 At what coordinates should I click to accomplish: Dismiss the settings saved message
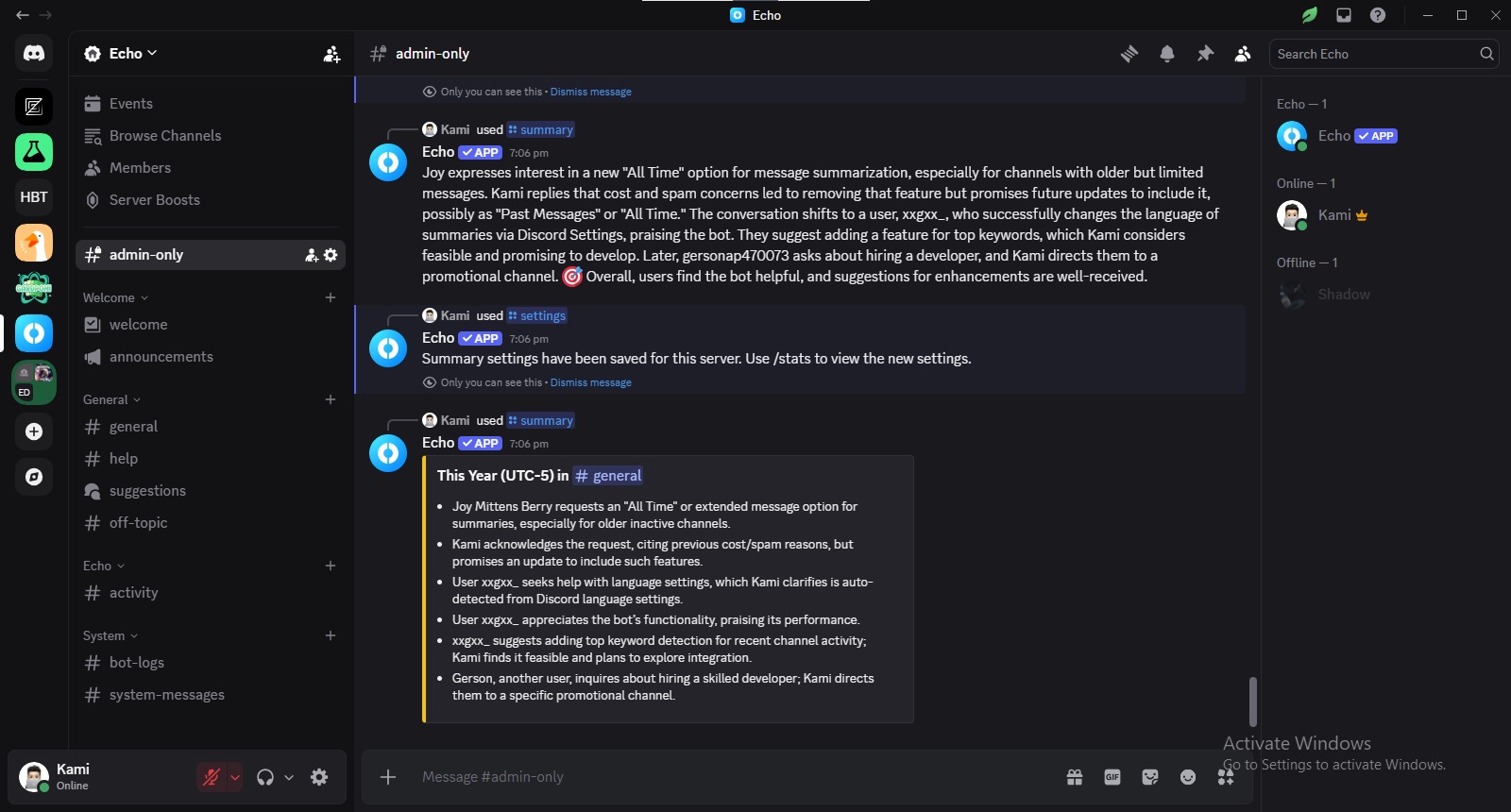point(590,382)
